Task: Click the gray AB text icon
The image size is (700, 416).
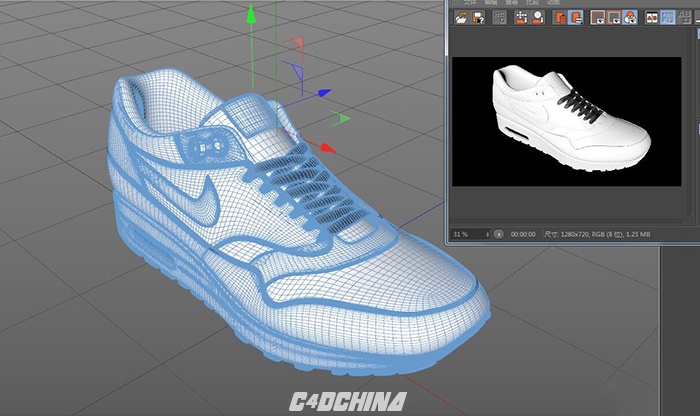Action: coord(684,17)
